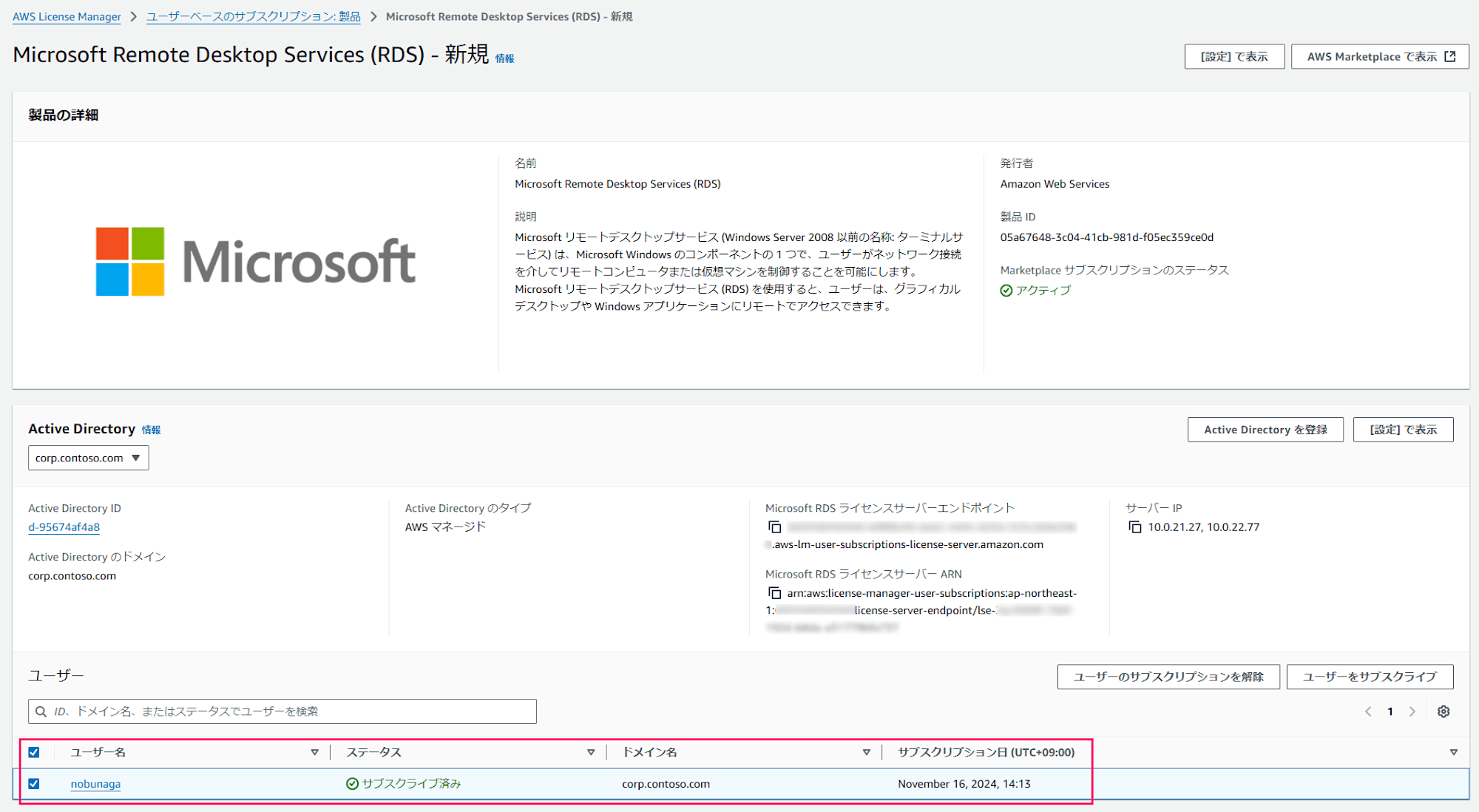Open ユーザーベースのサブスクリプション: 製品 breadcrumb
Image resolution: width=1479 pixels, height=812 pixels.
click(x=254, y=16)
